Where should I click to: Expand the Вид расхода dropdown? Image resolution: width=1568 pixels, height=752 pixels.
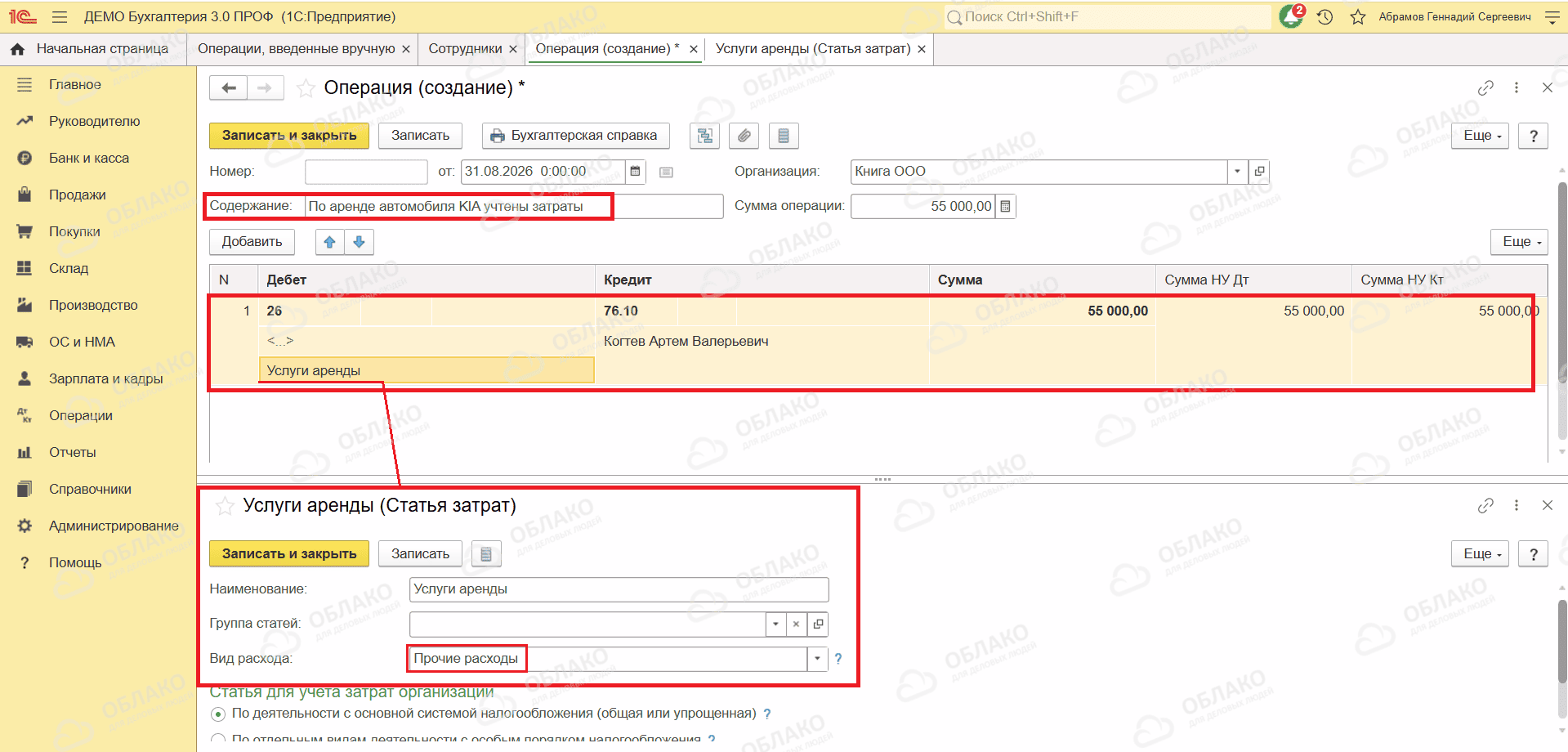coord(817,659)
